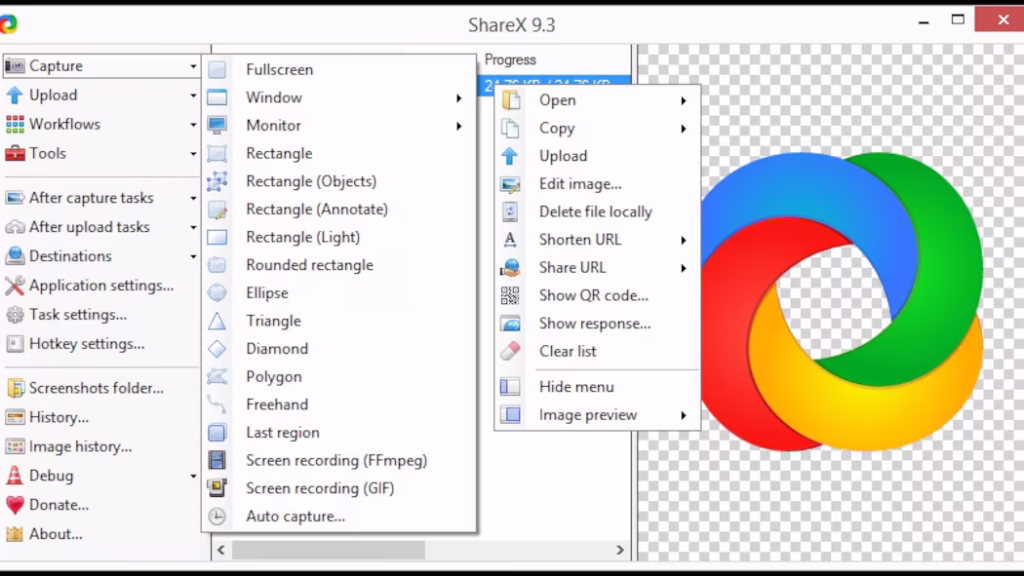Open Application settings...
The height and width of the screenshot is (576, 1024).
(x=100, y=286)
